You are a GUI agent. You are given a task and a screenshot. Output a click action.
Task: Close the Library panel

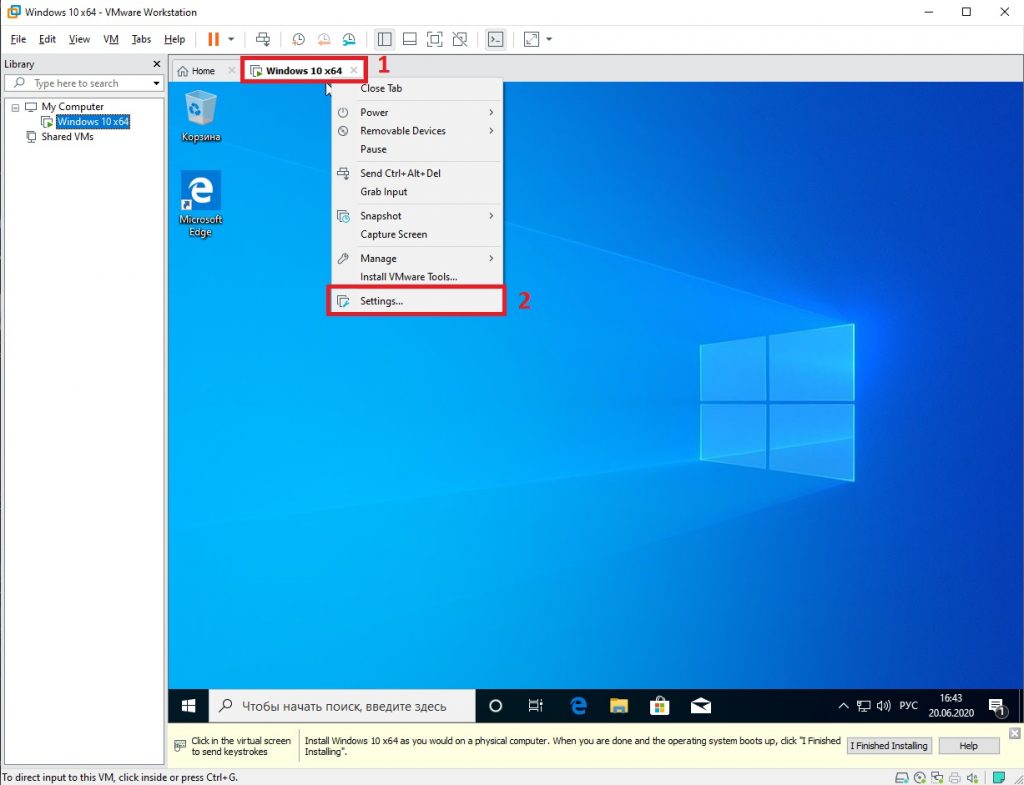156,64
